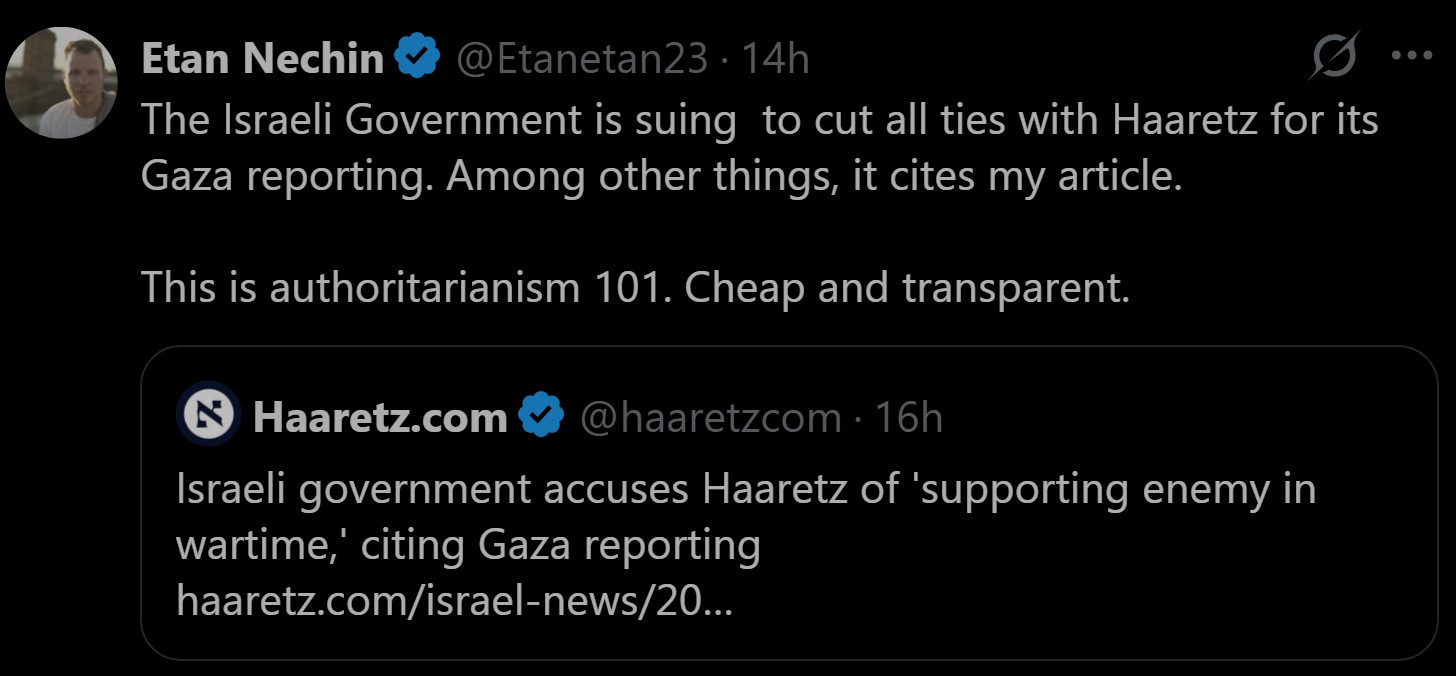This screenshot has height=676, width=1456.
Task: Click the 16h timestamp in quoted tweet
Action: pos(909,417)
